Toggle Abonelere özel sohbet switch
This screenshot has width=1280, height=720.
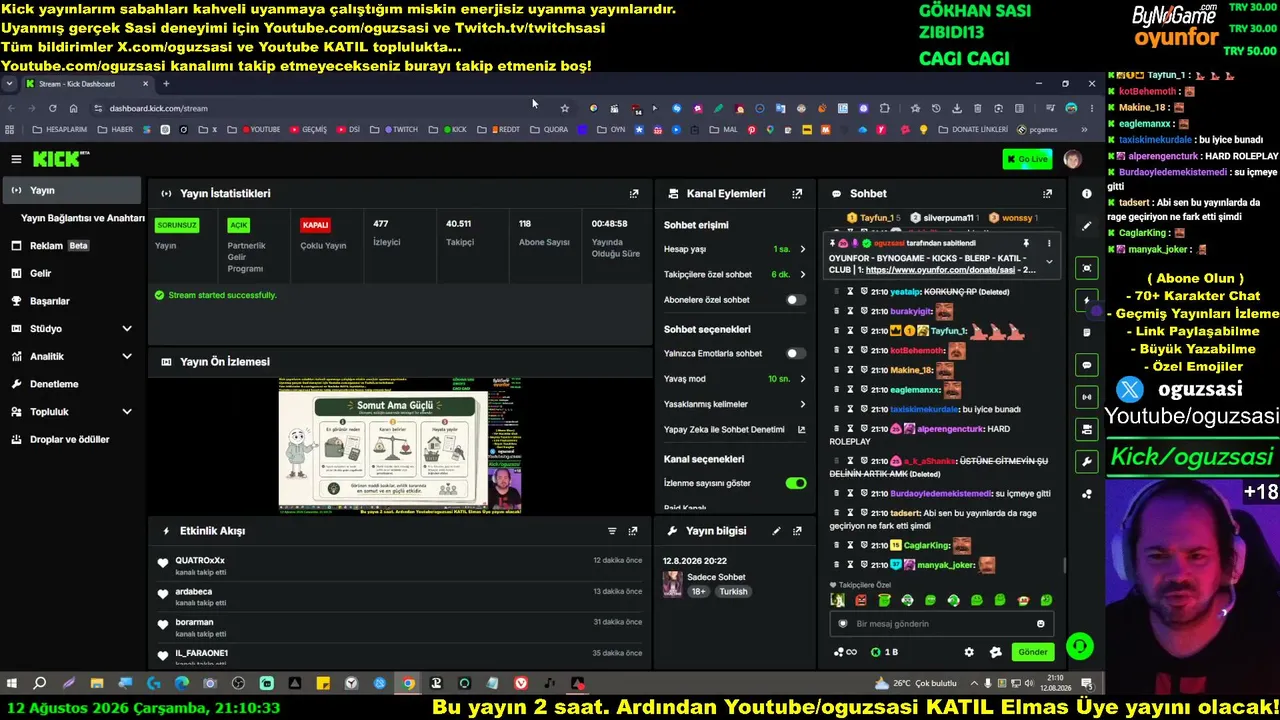(796, 300)
